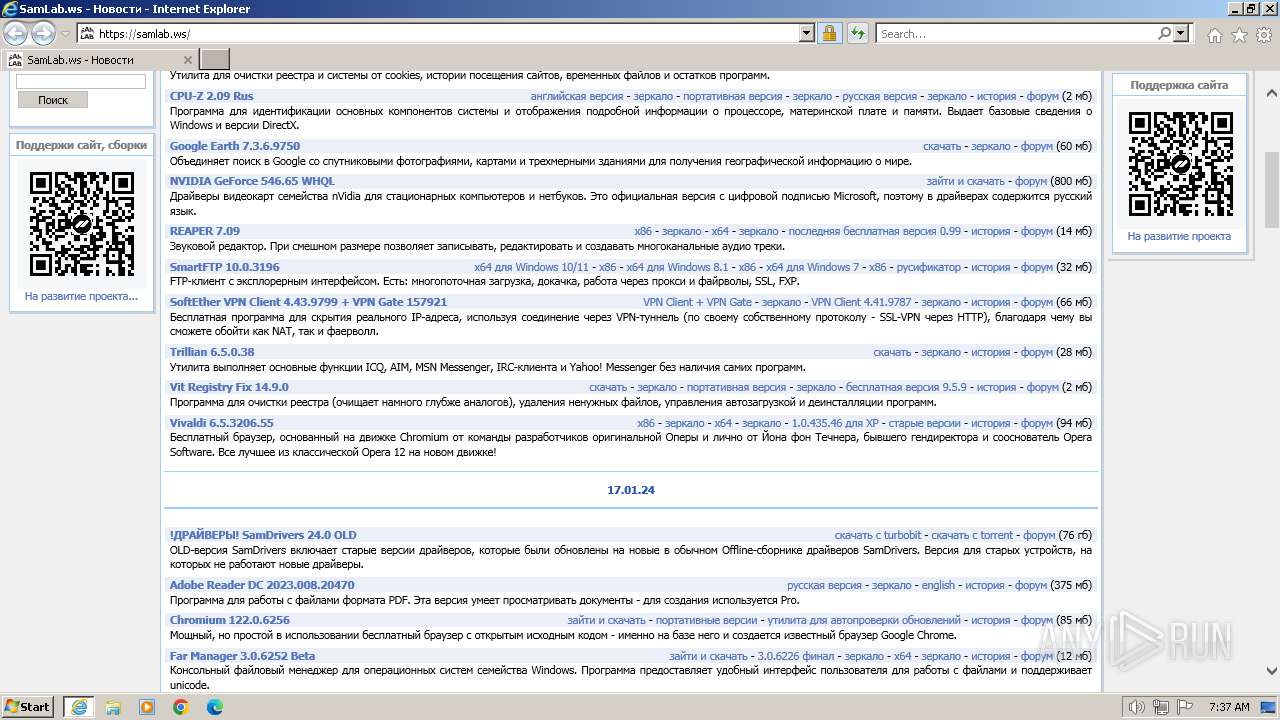
Task: Open a new blank tab
Action: [215, 59]
